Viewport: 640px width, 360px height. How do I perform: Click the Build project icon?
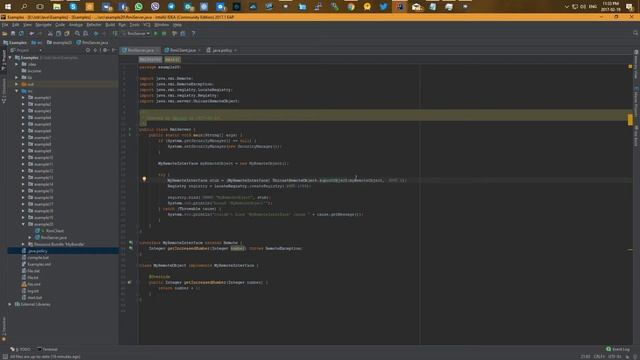[x=115, y=33]
